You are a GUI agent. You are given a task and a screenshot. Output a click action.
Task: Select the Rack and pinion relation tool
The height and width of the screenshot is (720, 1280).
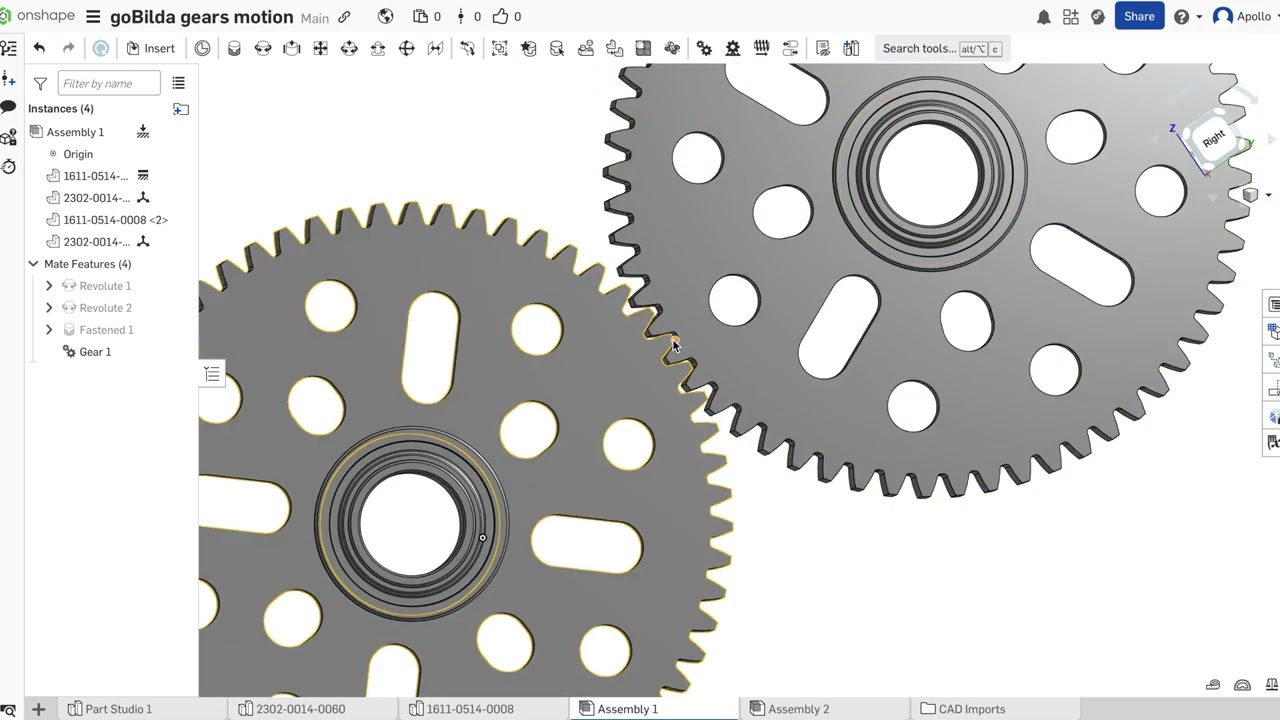point(733,48)
